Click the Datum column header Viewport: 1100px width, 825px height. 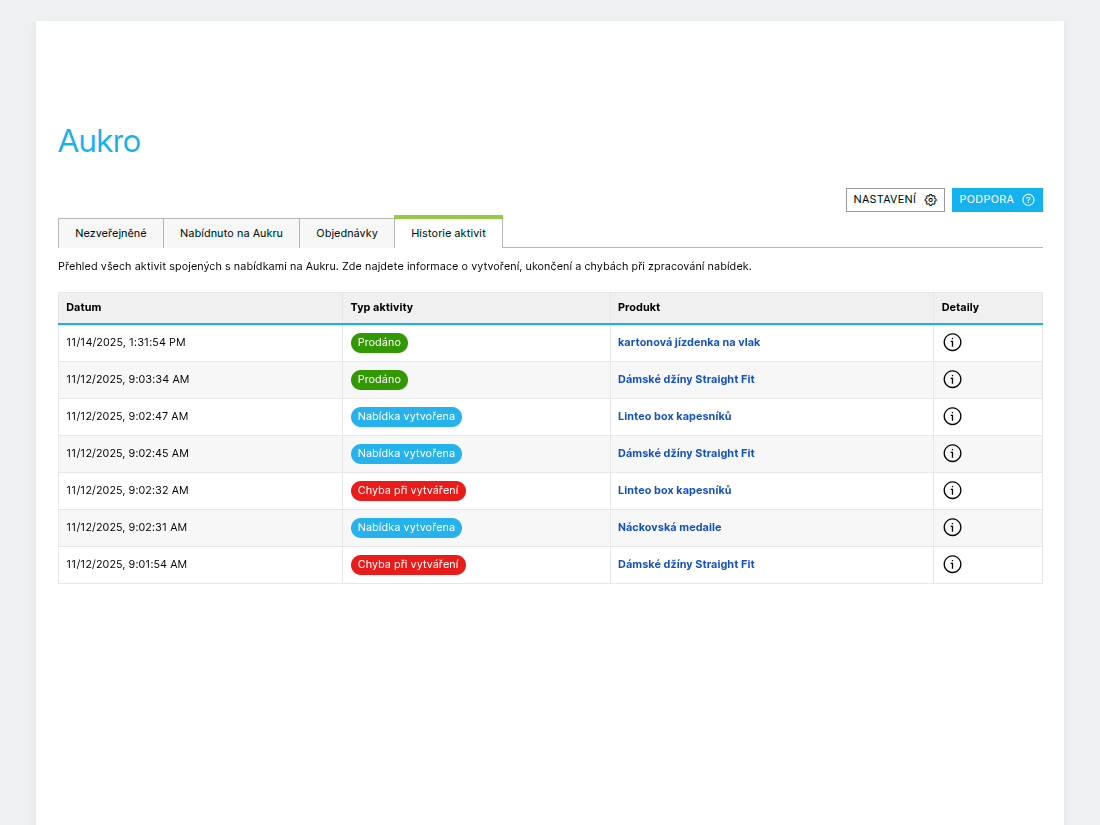[x=84, y=307]
